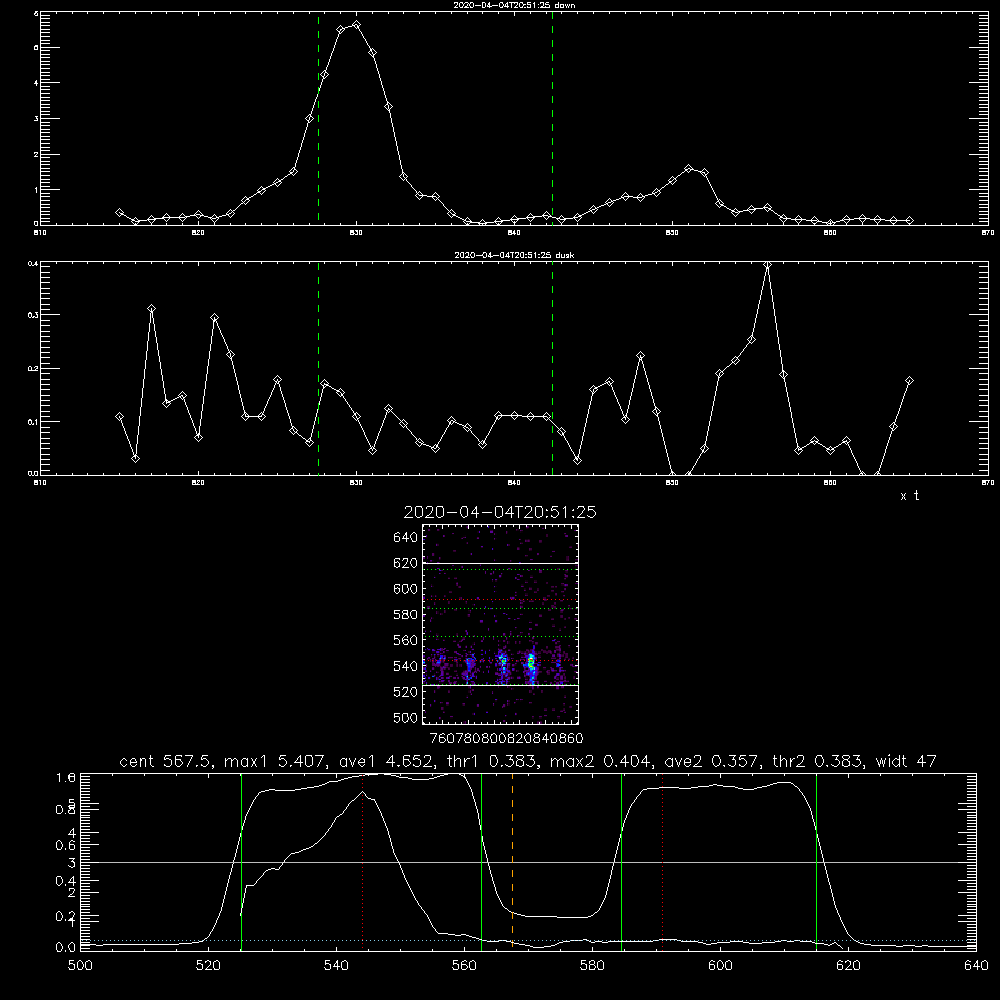The width and height of the screenshot is (1000, 1000).
Task: Click the right green dashed line in the dusk plot
Action: pyautogui.click(x=552, y=369)
